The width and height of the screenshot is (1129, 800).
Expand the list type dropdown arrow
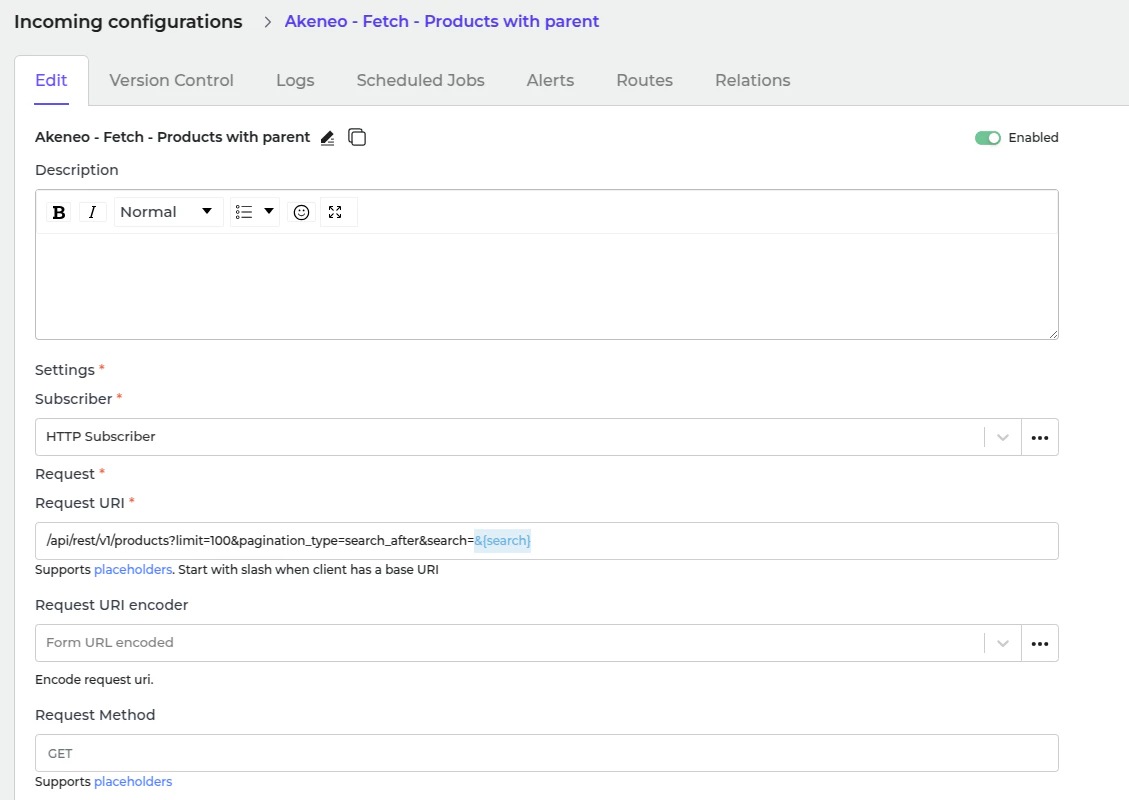(269, 212)
